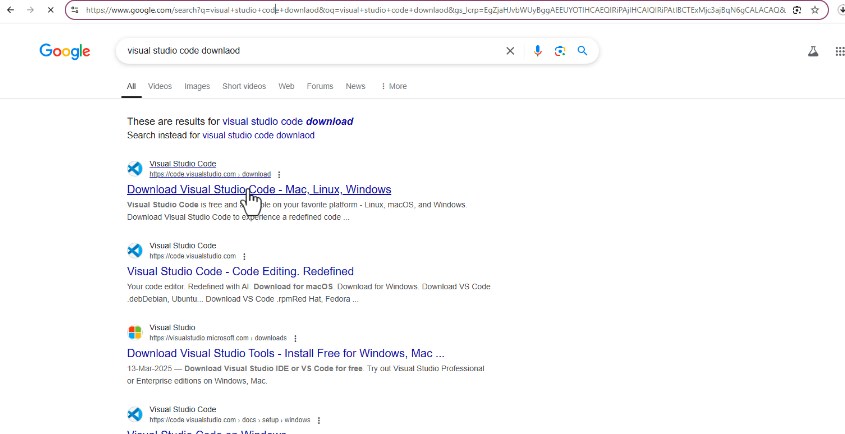Start voice search with microphone icon

pos(537,51)
